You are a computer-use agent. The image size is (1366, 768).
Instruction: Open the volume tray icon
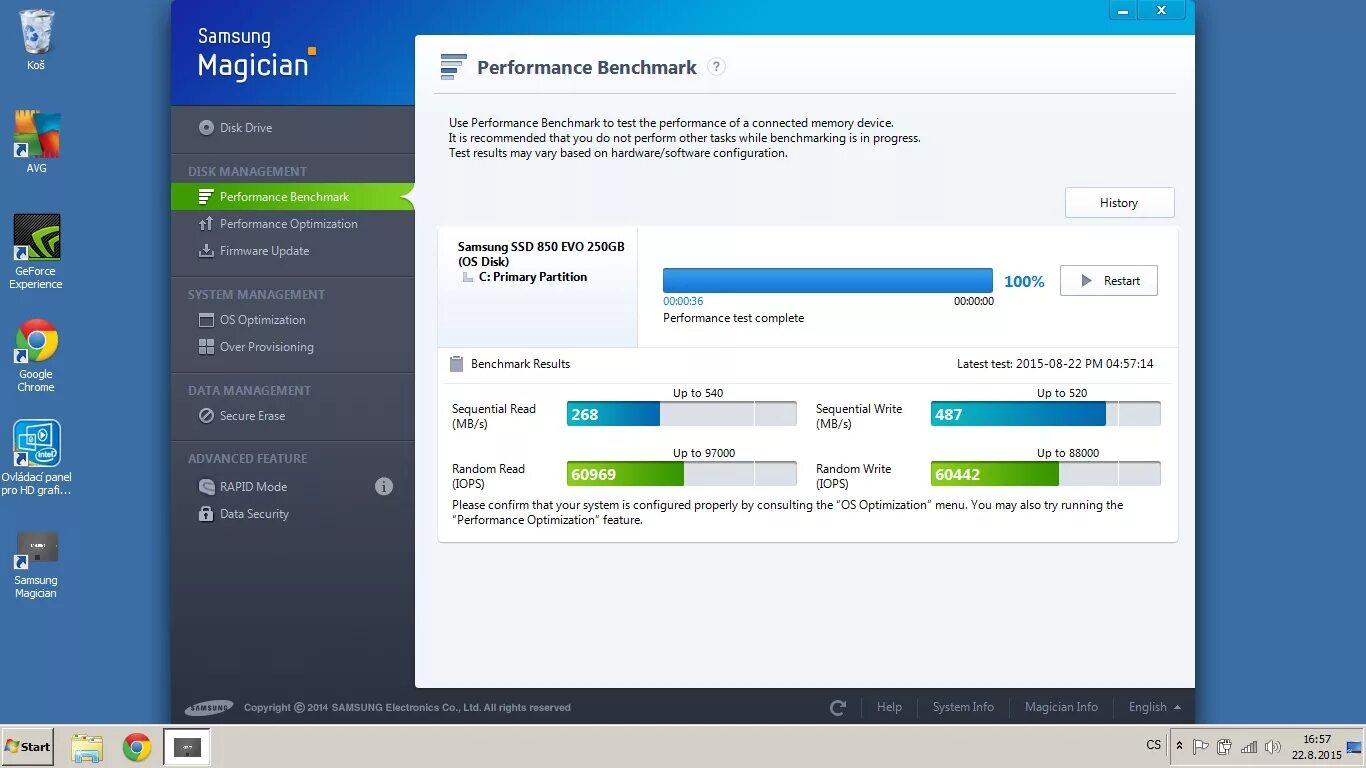(x=1273, y=746)
